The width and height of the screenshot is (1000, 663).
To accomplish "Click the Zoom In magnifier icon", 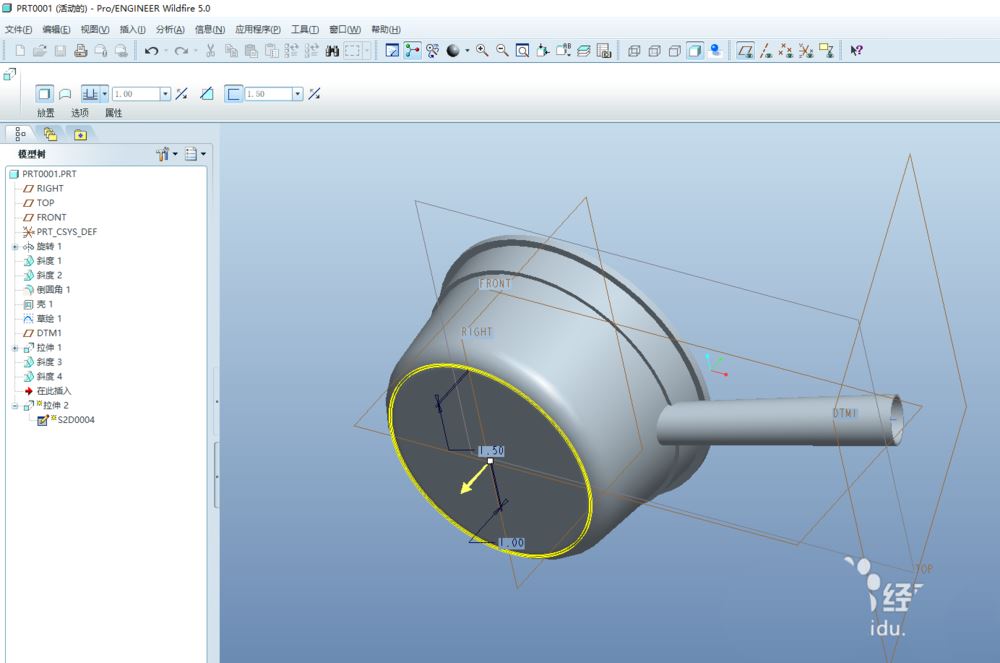I will [482, 50].
